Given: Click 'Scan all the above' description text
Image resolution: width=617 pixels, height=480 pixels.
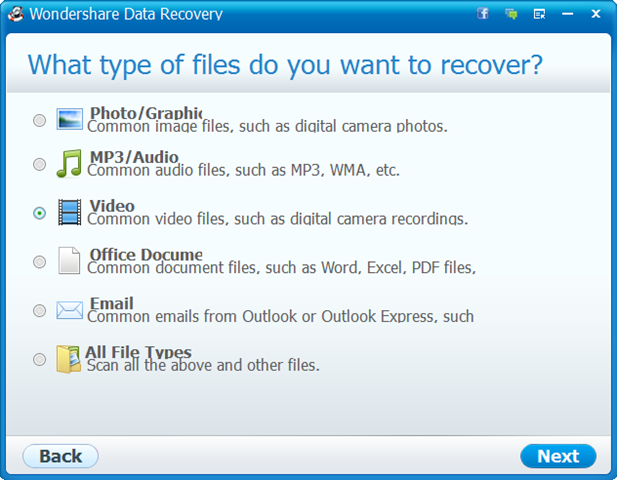Looking at the screenshot, I should pyautogui.click(x=203, y=366).
